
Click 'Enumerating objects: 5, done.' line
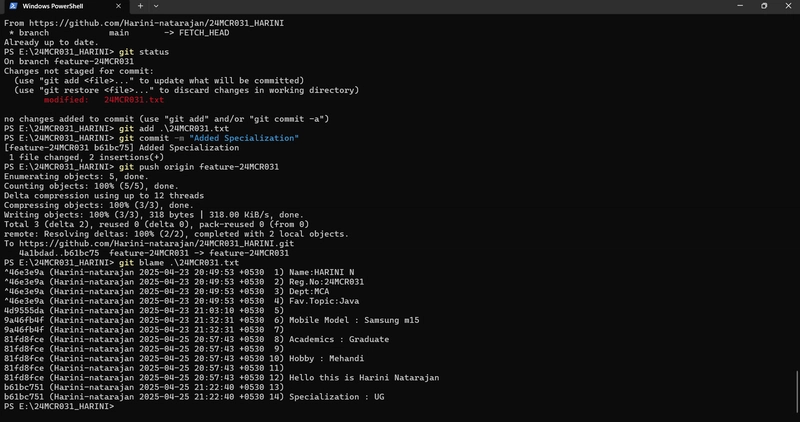click(x=77, y=177)
